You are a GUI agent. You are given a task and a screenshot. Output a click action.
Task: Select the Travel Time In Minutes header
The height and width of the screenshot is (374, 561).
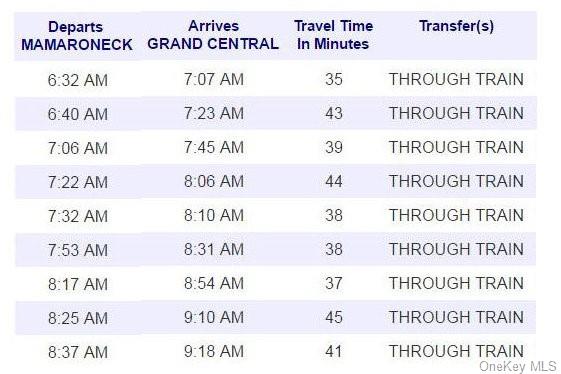[333, 35]
